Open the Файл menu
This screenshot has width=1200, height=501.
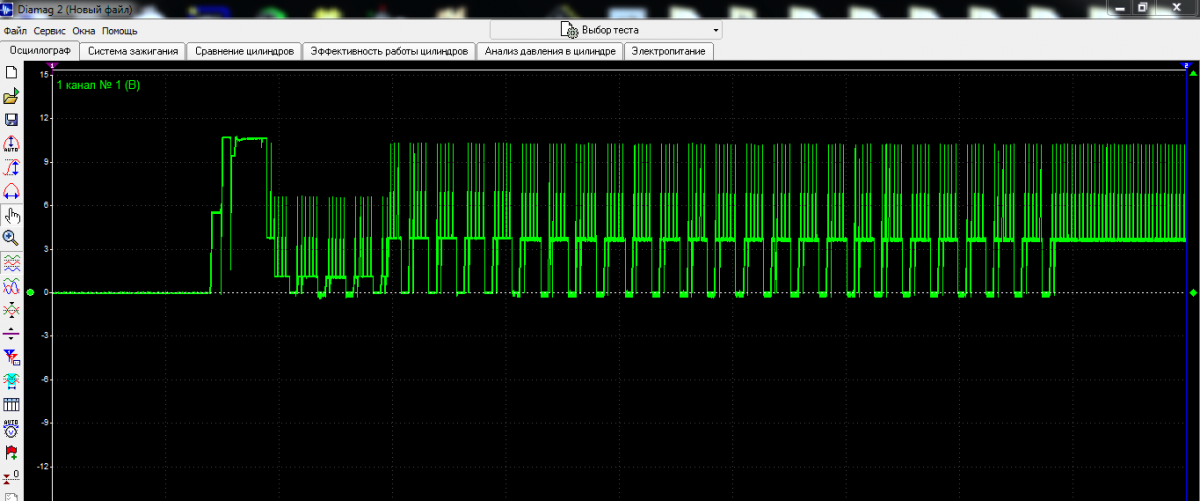pos(15,31)
